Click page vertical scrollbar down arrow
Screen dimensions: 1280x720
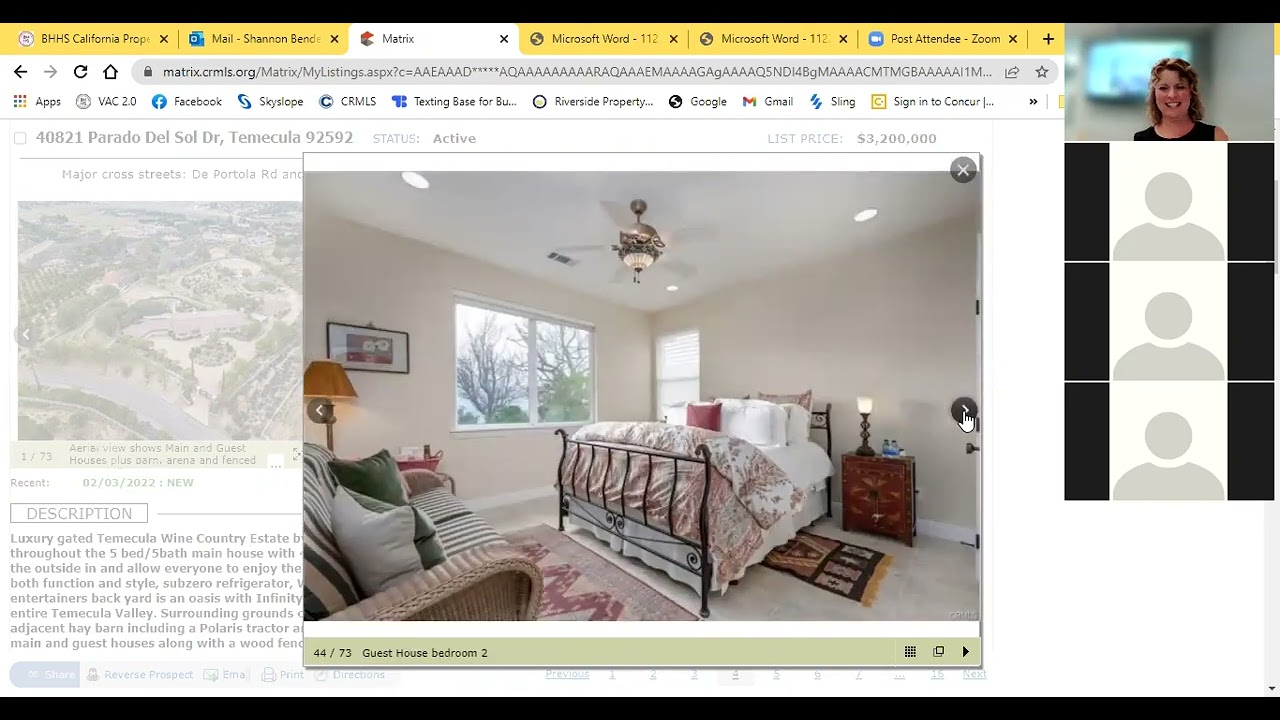pyautogui.click(x=1272, y=688)
